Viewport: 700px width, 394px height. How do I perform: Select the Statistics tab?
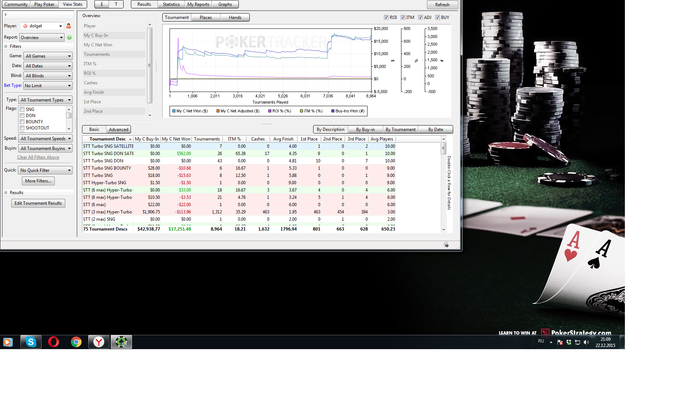[x=171, y=4]
